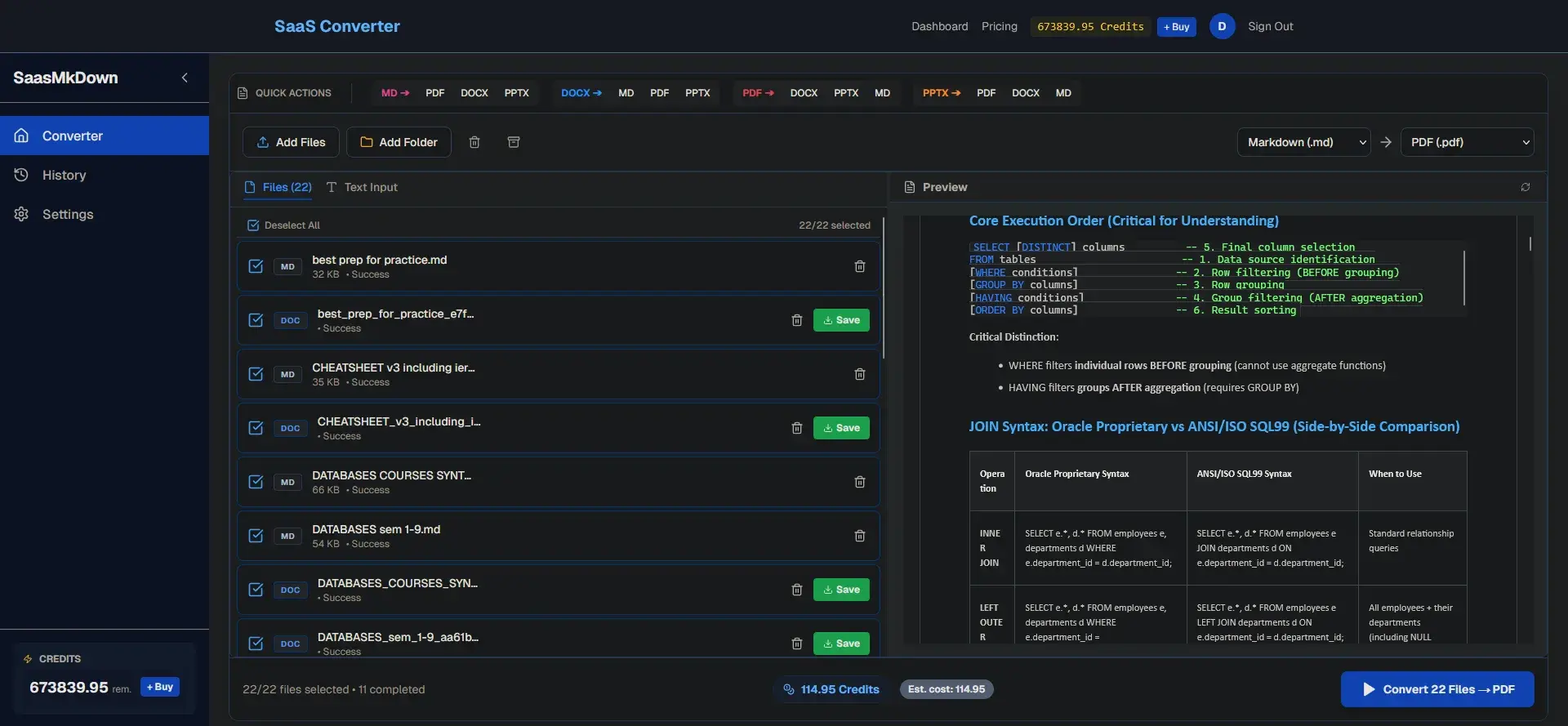Click the Add Folder button
The image size is (1568, 726).
pyautogui.click(x=399, y=142)
